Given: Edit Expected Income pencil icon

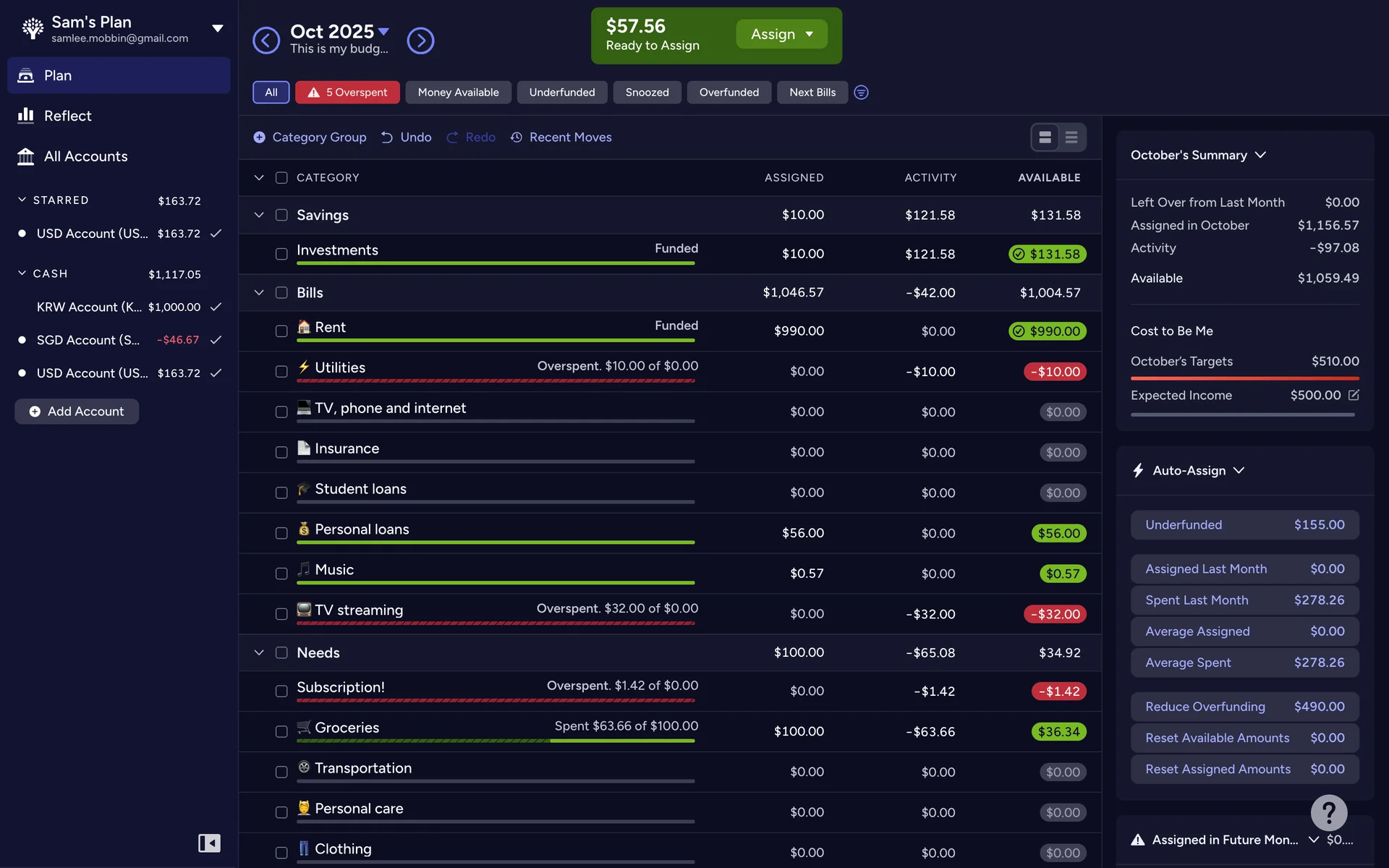Looking at the screenshot, I should [1354, 395].
